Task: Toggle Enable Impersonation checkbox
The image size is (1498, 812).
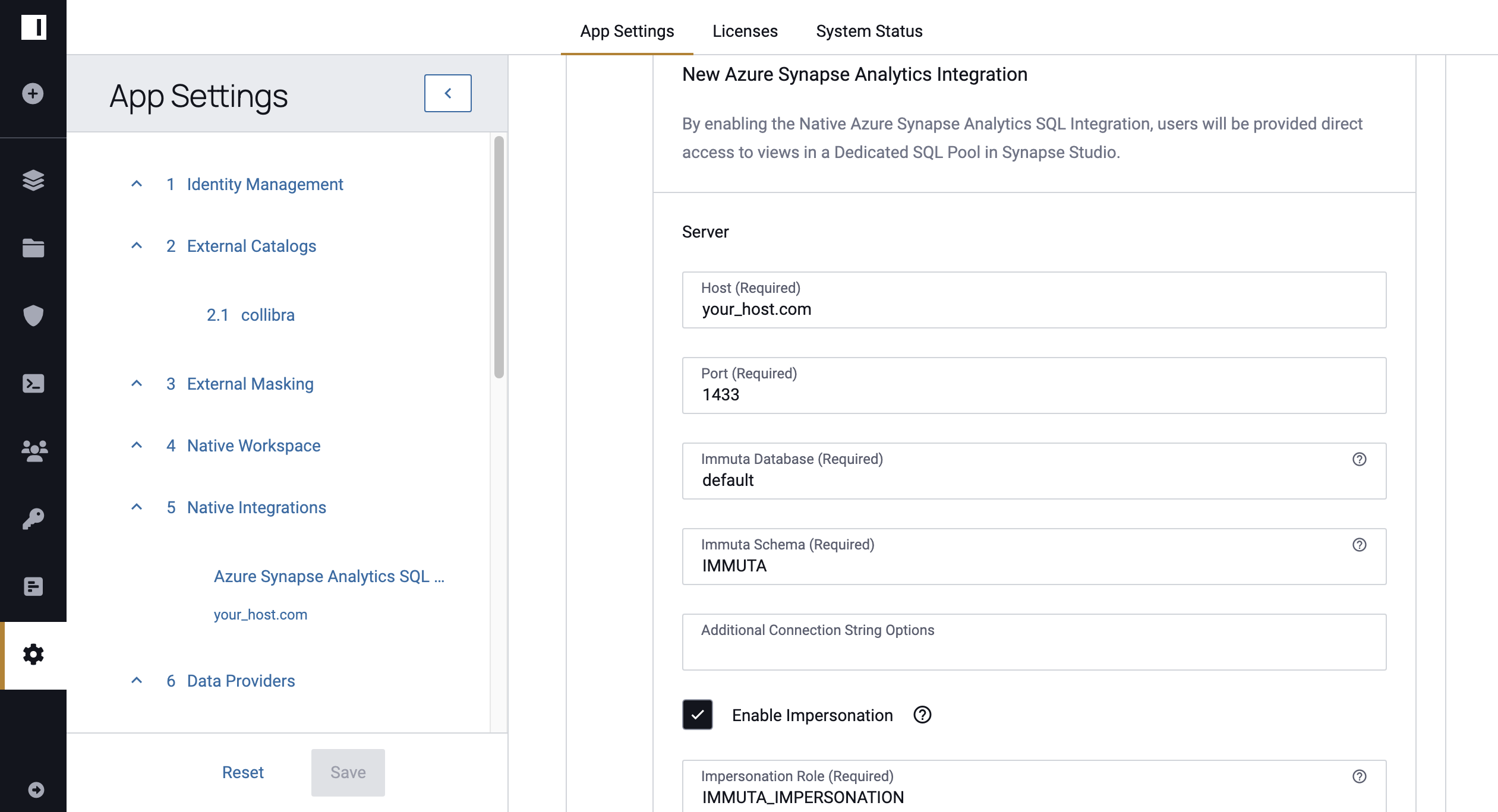Action: [697, 715]
